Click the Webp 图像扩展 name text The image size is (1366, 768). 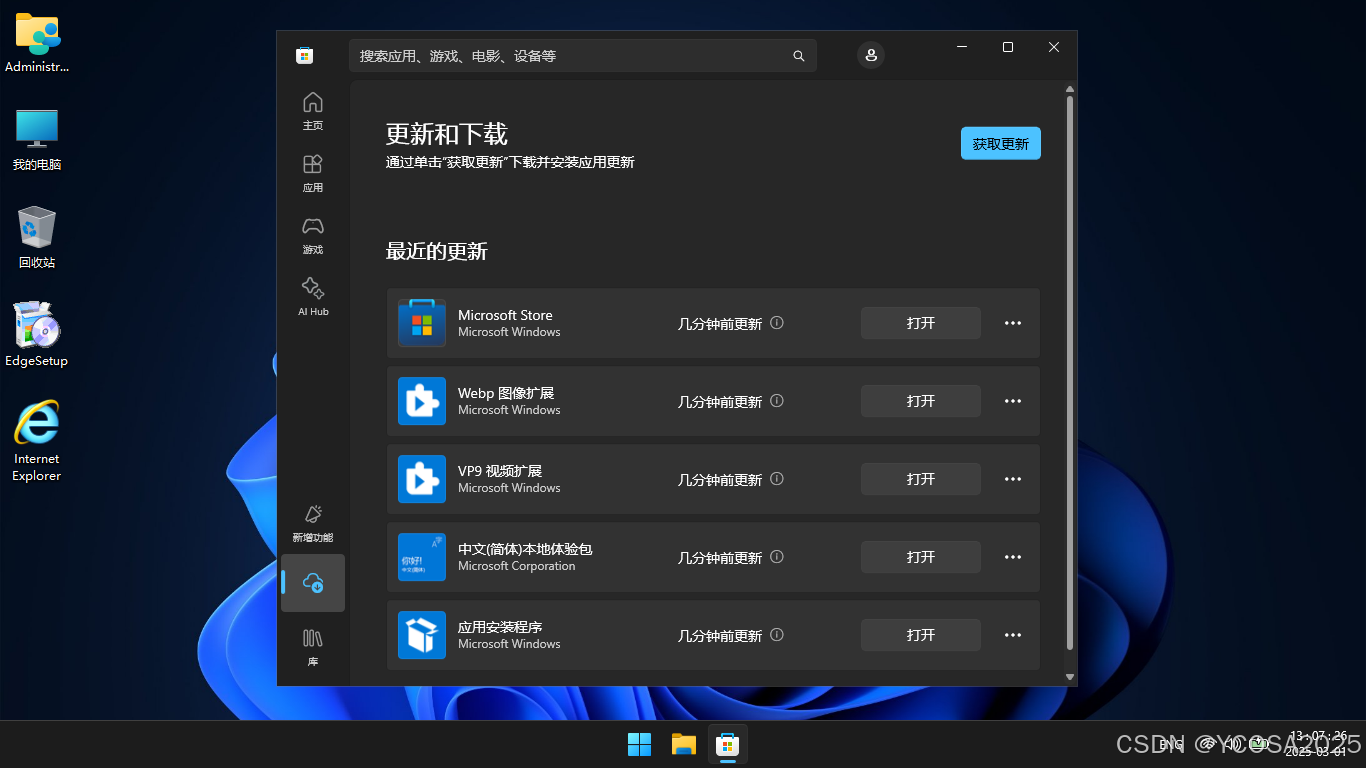tap(506, 393)
